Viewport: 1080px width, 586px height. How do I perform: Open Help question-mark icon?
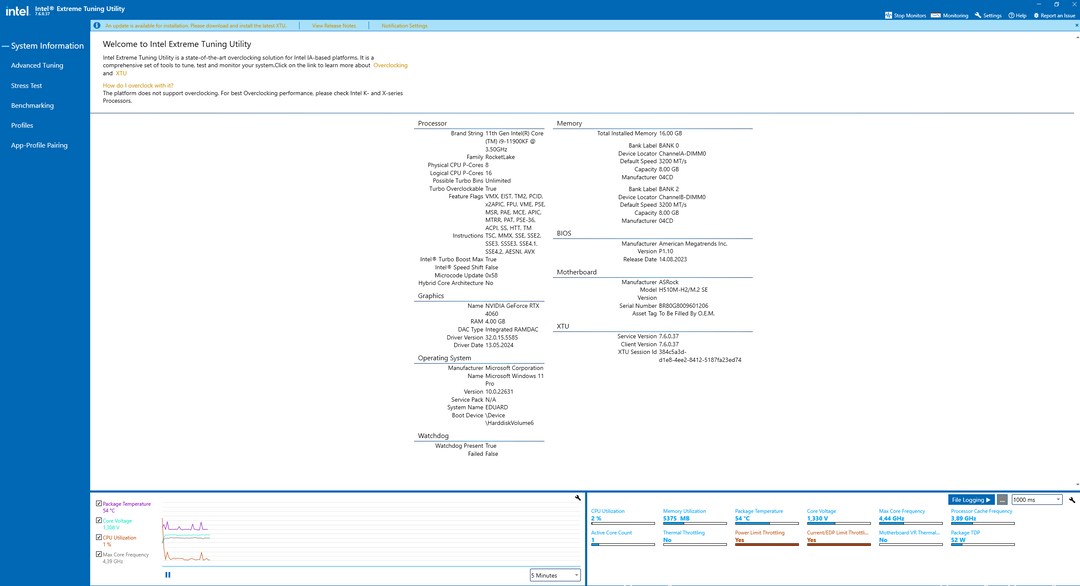coord(1011,15)
